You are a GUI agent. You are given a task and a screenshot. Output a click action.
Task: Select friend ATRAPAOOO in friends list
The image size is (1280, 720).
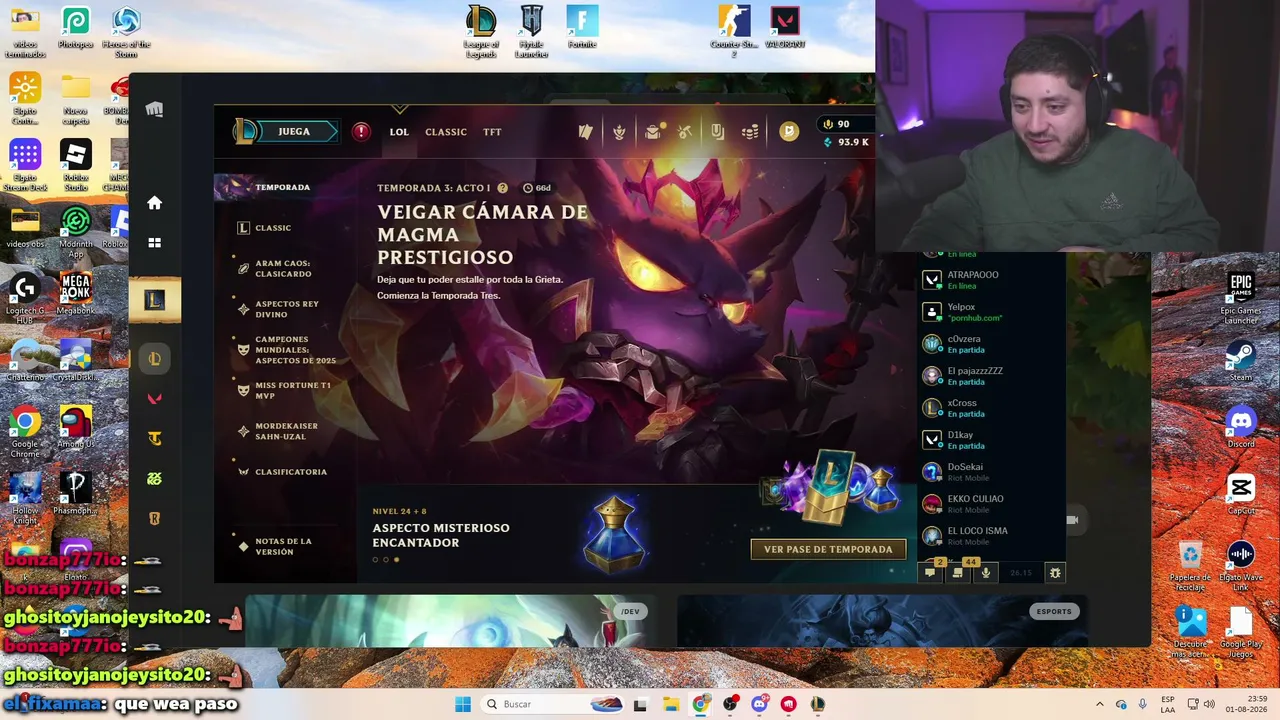[991, 280]
